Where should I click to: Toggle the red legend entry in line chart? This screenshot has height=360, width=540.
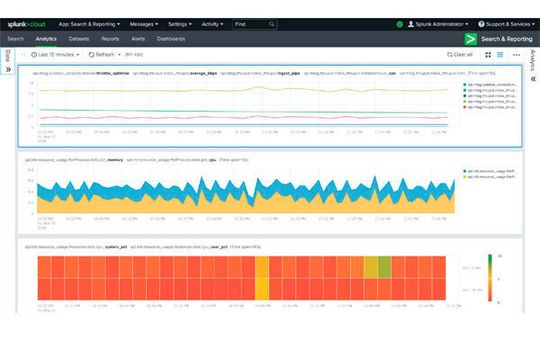490,107
